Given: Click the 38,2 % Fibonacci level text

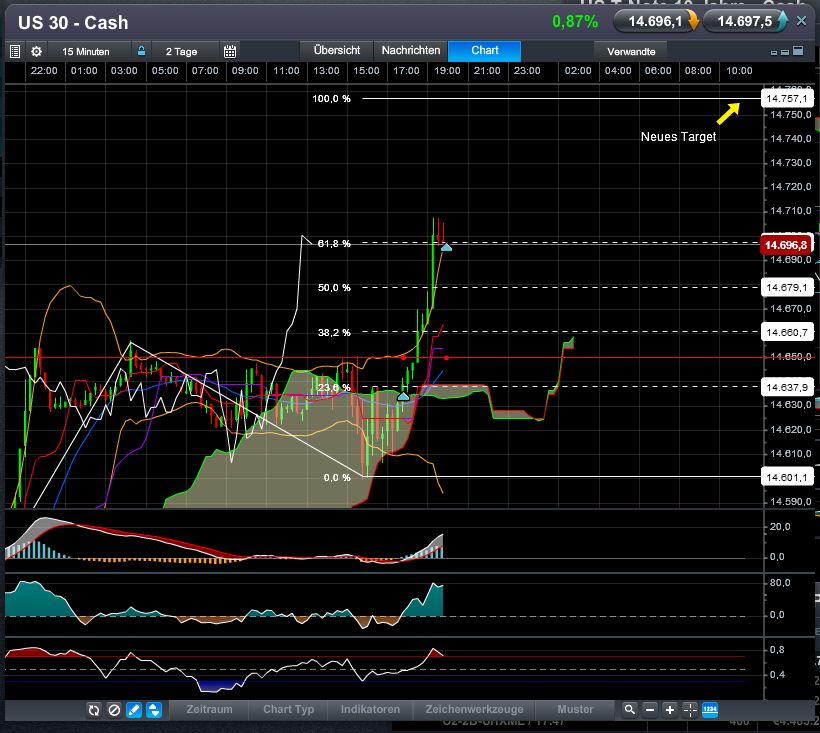Looking at the screenshot, I should (x=334, y=333).
